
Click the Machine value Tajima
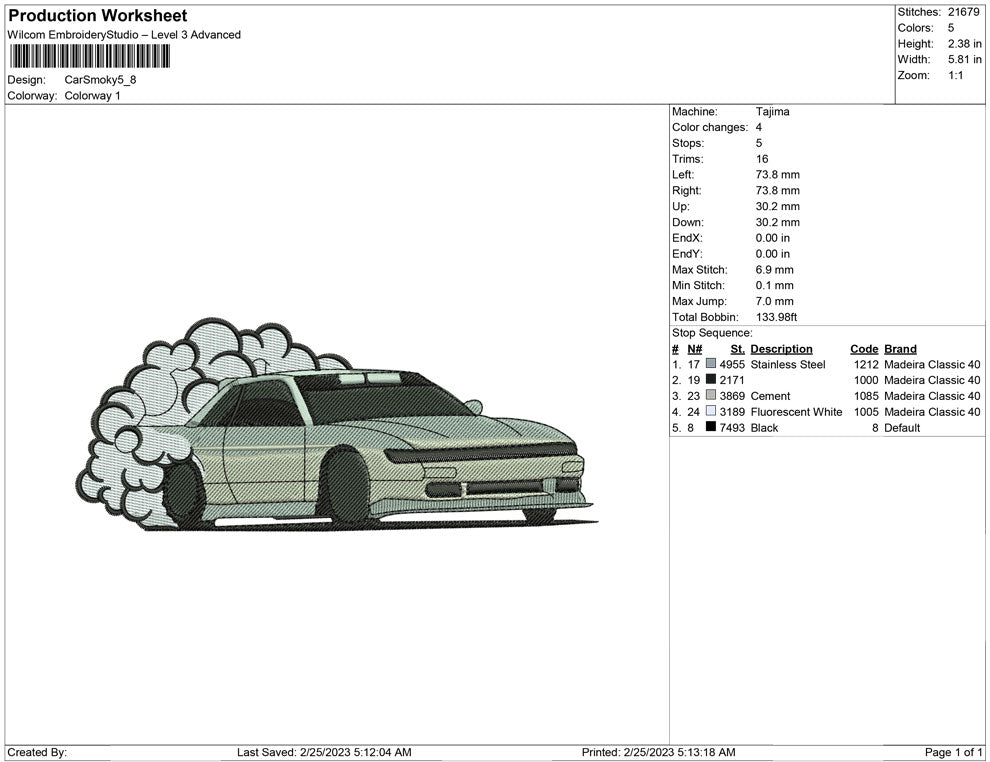pyautogui.click(x=772, y=112)
